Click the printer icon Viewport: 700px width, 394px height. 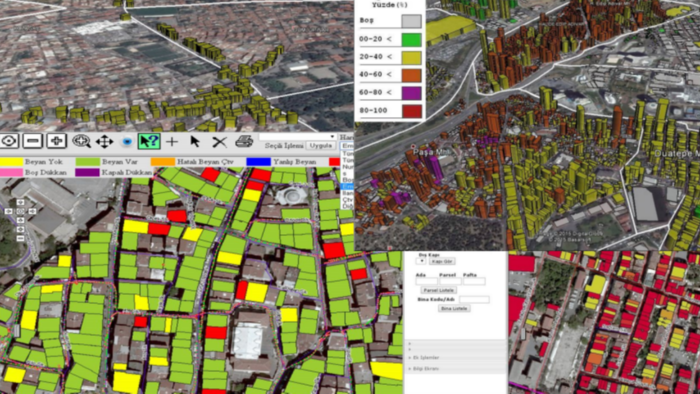pyautogui.click(x=244, y=141)
